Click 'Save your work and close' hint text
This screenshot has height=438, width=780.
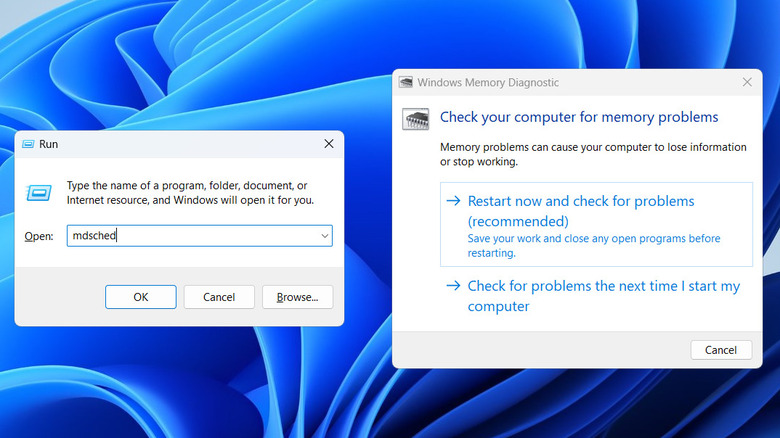[594, 245]
